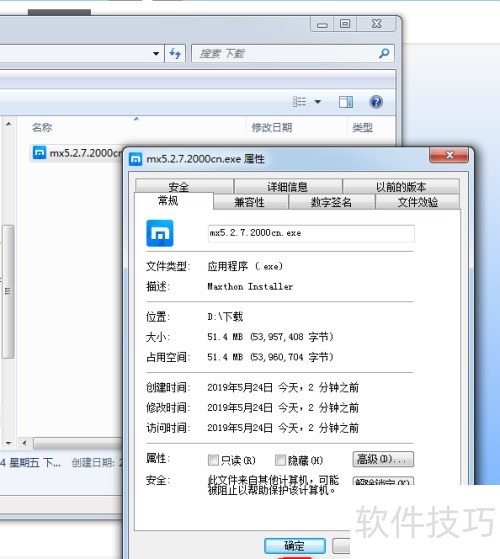
Task: Open the Explorer help question mark icon
Action: (376, 102)
